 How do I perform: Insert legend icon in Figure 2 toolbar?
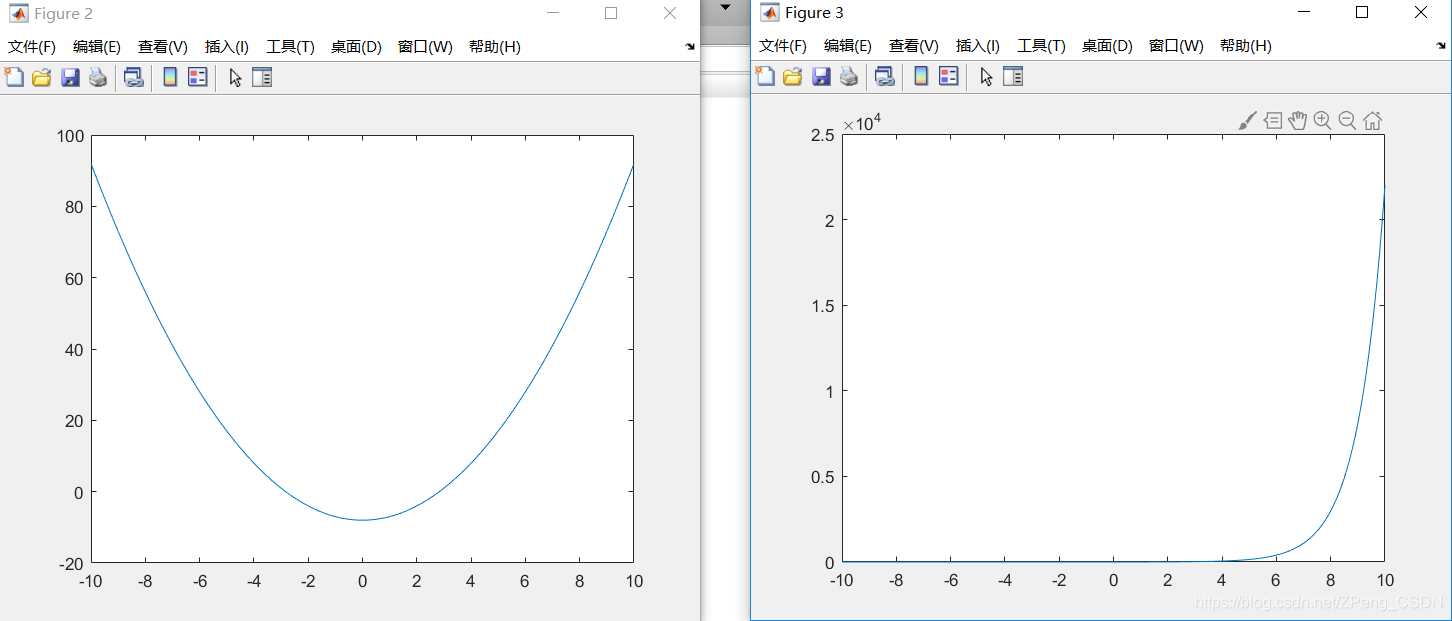click(x=197, y=77)
